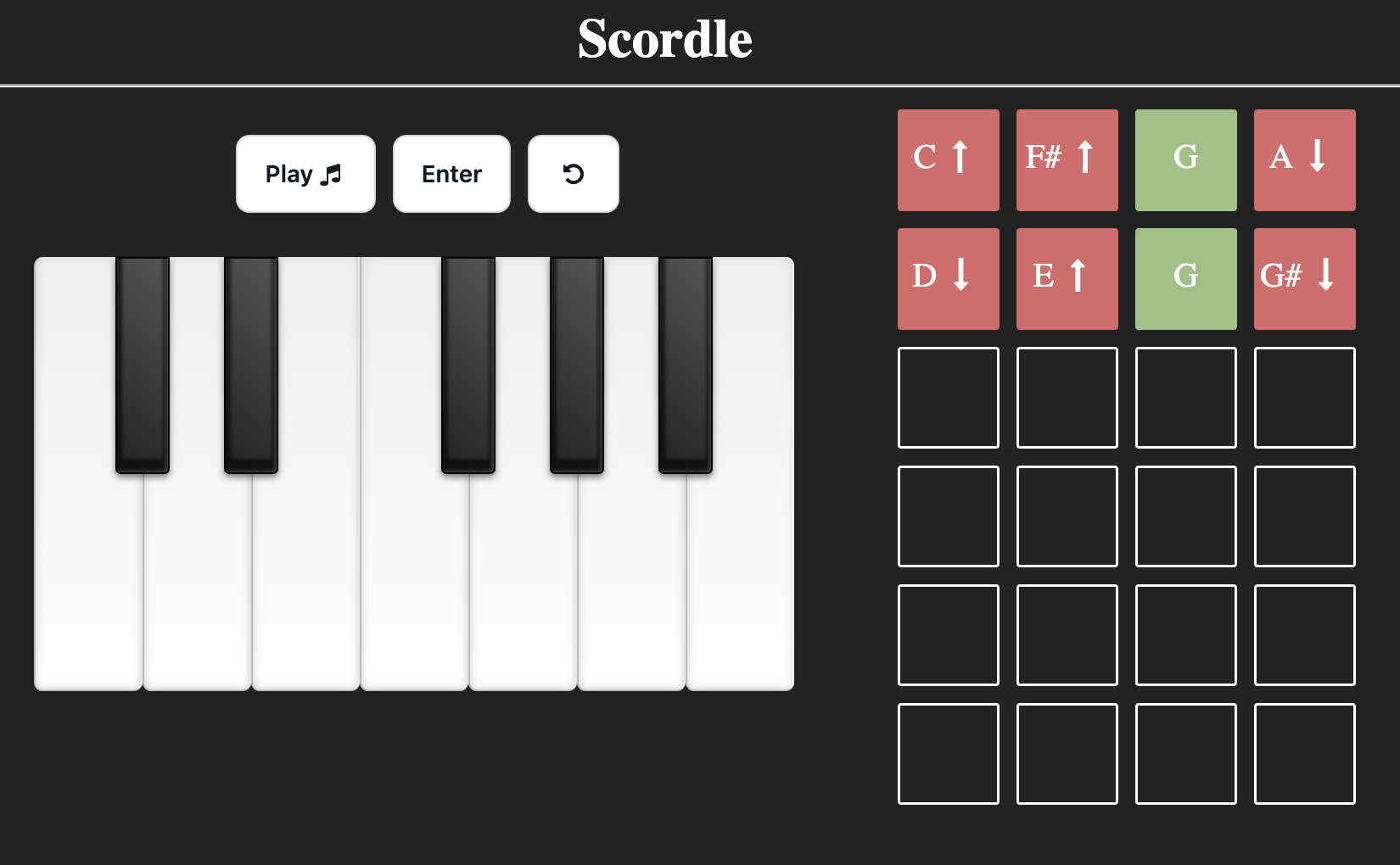Screen dimensions: 1400x865
Task: Click the reset/undo circular arrow icon
Action: click(x=574, y=174)
